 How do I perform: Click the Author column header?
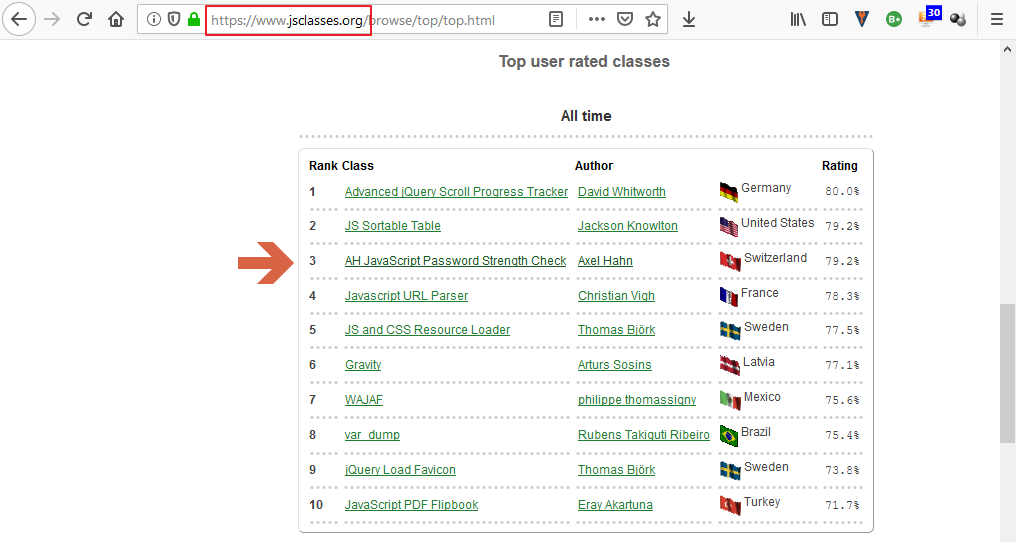tap(594, 166)
